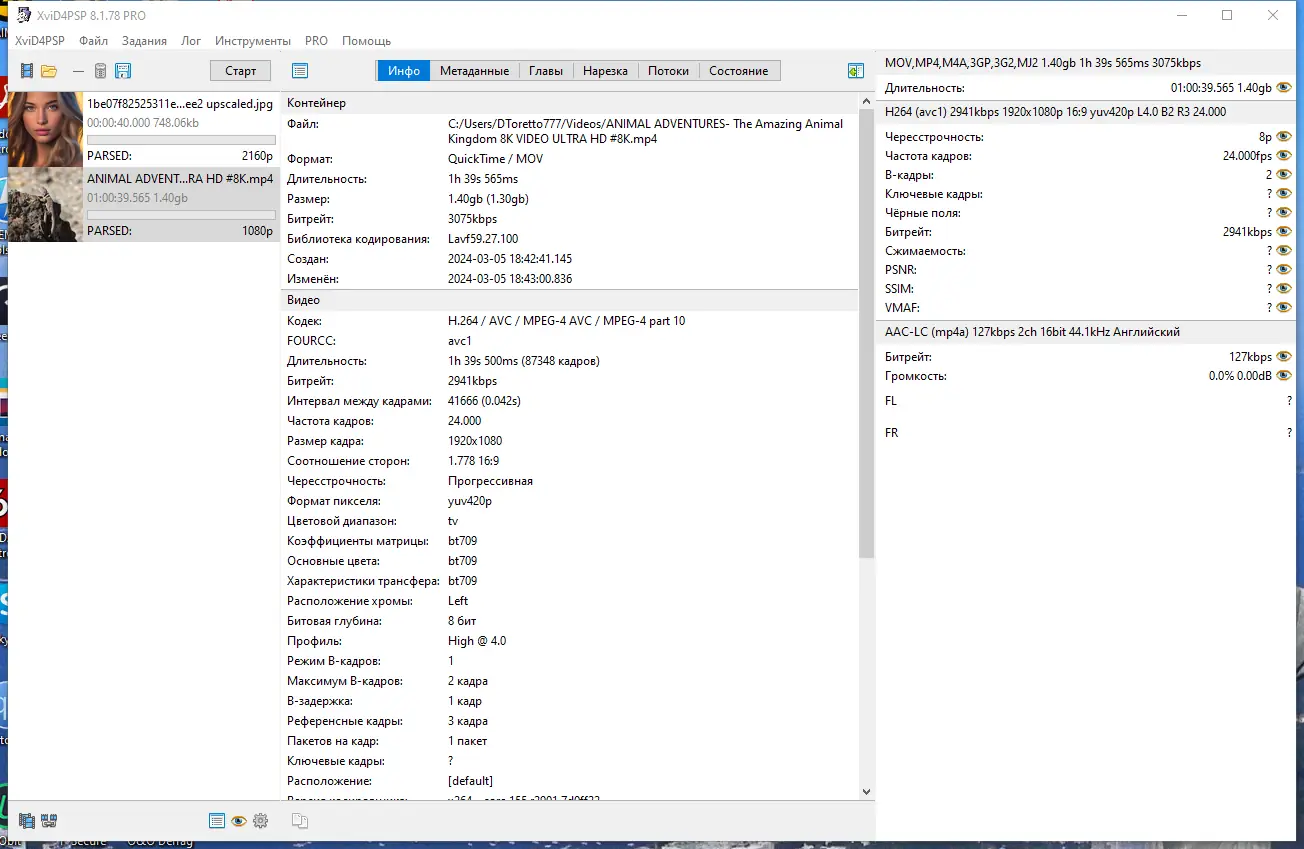The width and height of the screenshot is (1304, 849).
Task: Toggle the eye icon for audio Битрейт 127kbps
Action: [1284, 357]
